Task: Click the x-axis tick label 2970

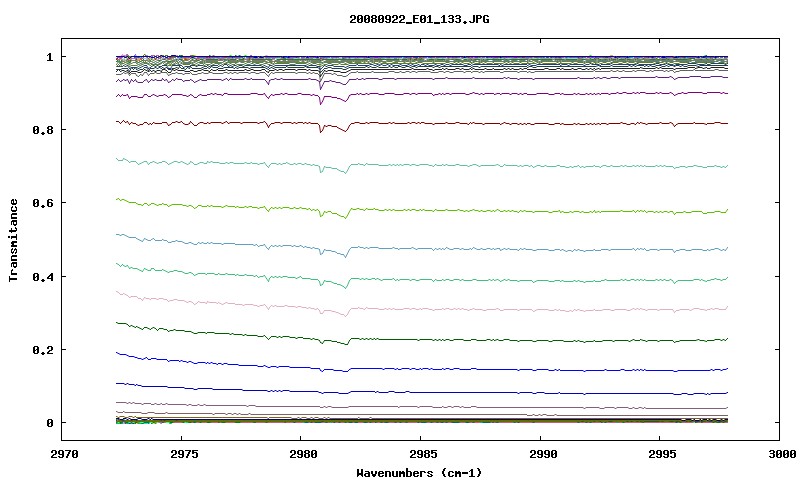Action: pos(64,454)
